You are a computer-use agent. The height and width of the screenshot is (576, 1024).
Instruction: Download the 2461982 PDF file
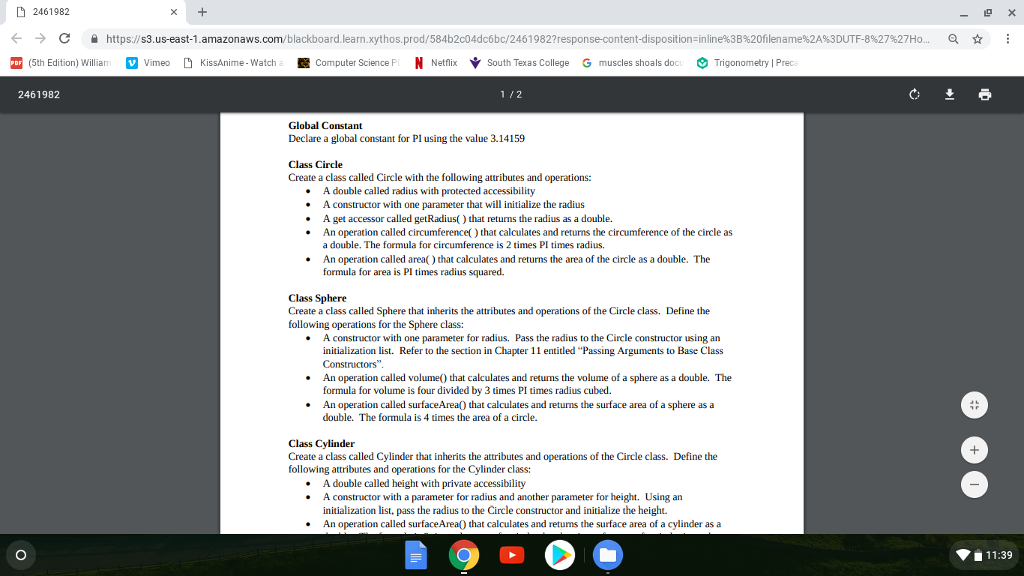tap(949, 94)
